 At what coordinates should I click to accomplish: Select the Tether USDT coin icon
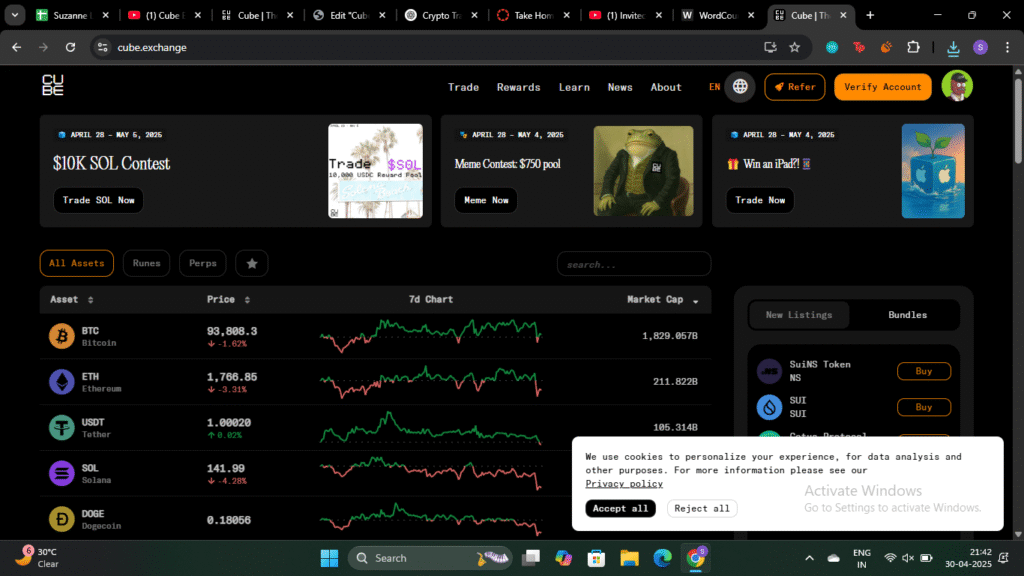(62, 428)
